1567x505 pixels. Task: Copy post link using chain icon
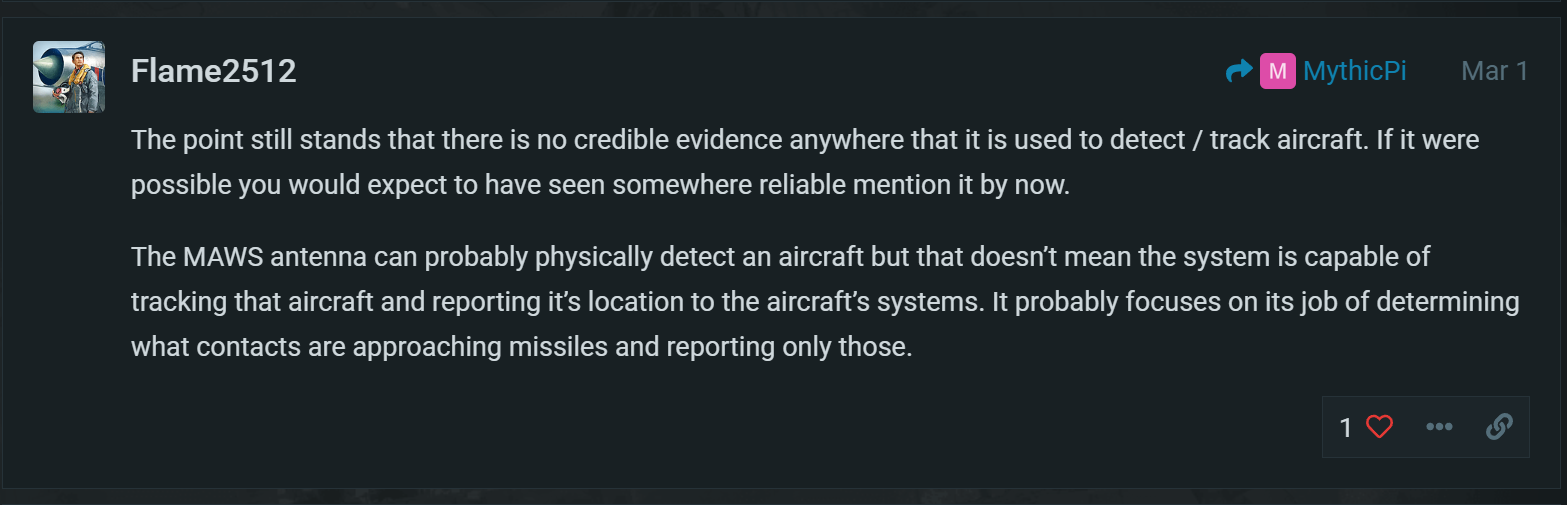tap(1498, 427)
